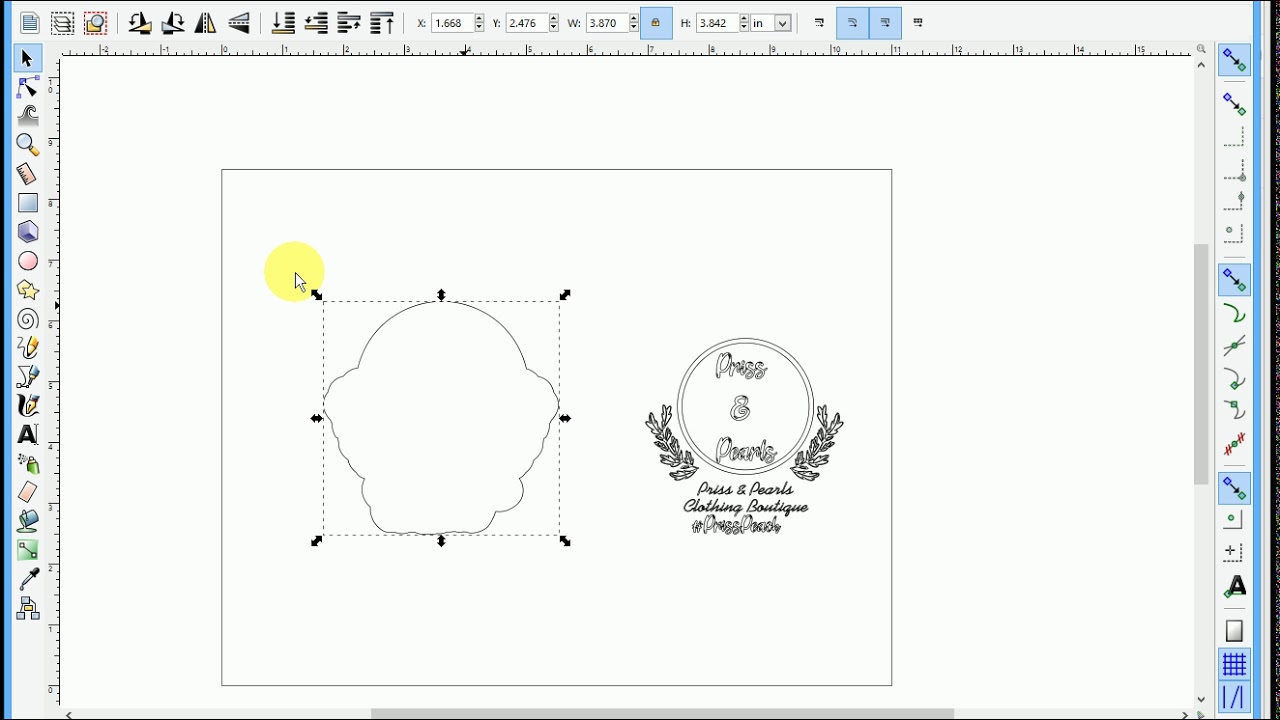Screen dimensions: 1280x720
Task: Select the Ellipse circle tool
Action: [x=28, y=261]
